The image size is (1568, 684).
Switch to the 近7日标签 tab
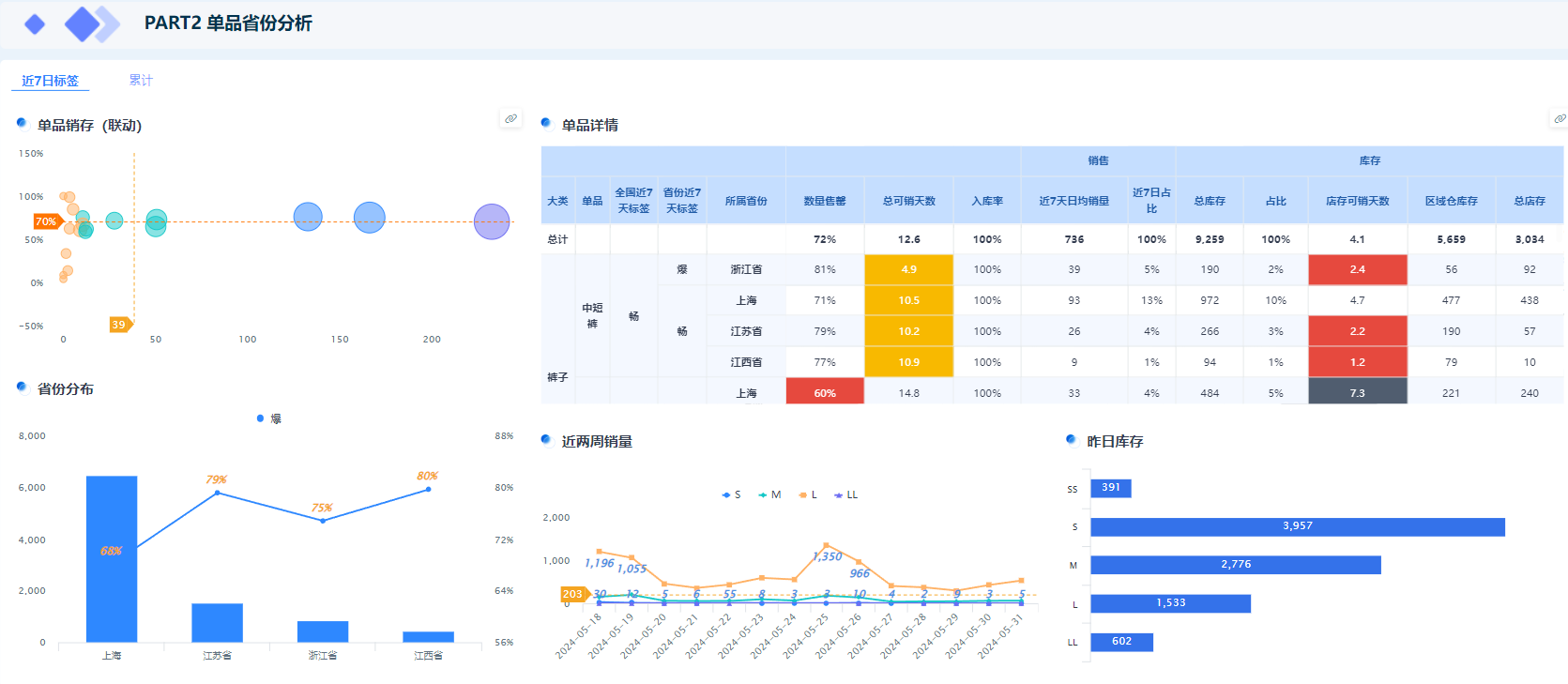50,81
